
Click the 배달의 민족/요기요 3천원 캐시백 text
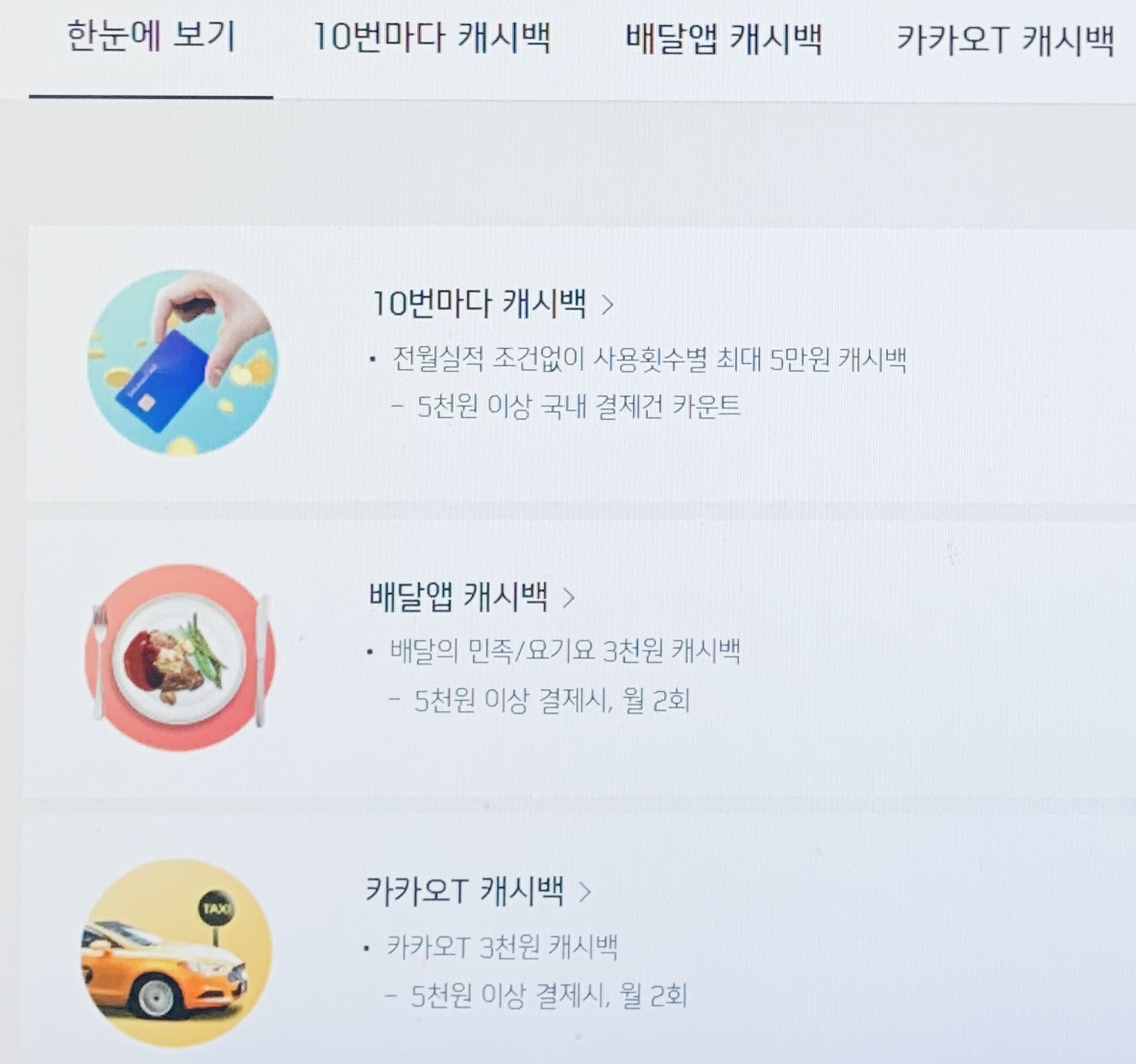tap(564, 651)
